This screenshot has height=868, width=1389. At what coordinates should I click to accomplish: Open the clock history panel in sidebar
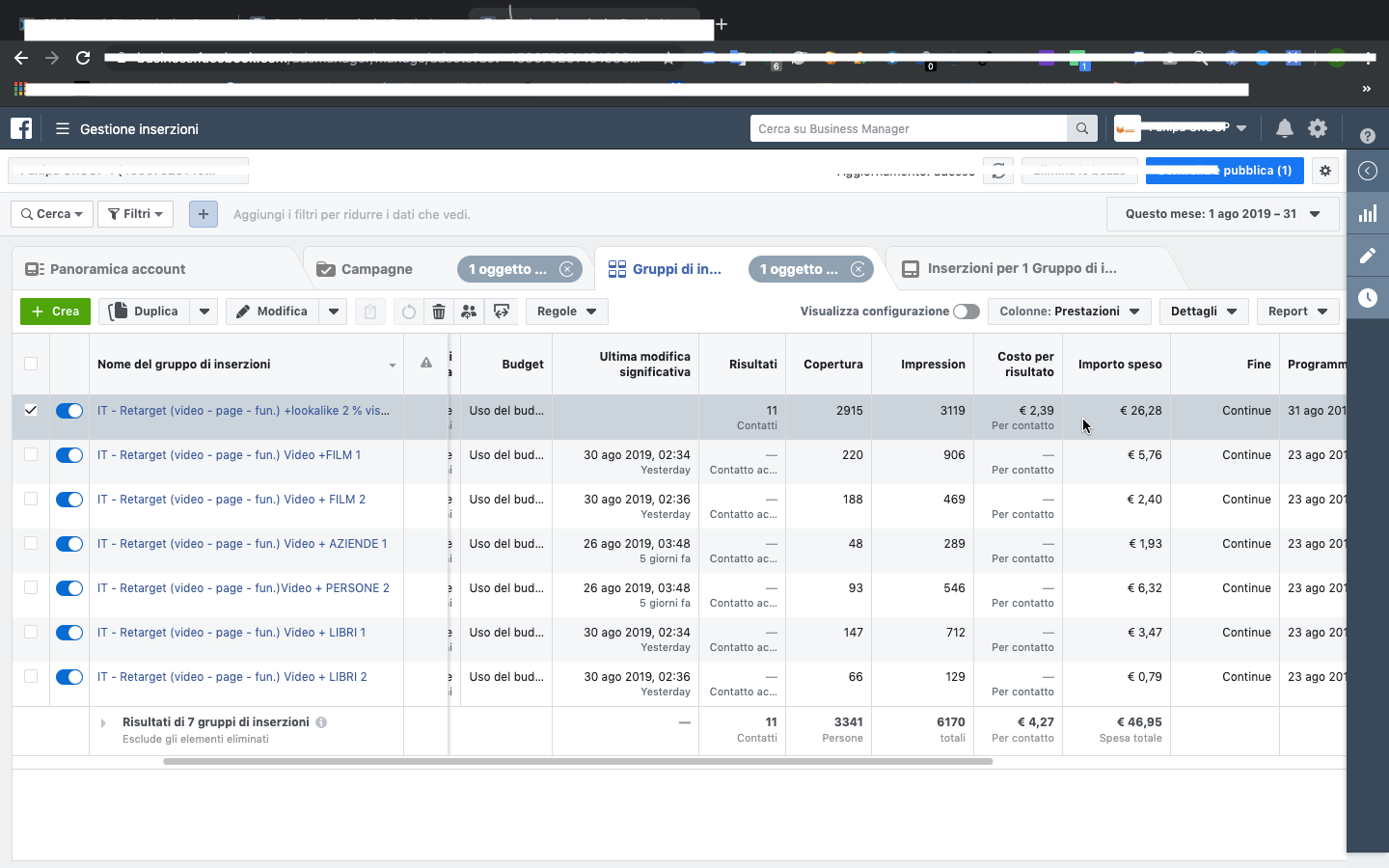pos(1368,298)
